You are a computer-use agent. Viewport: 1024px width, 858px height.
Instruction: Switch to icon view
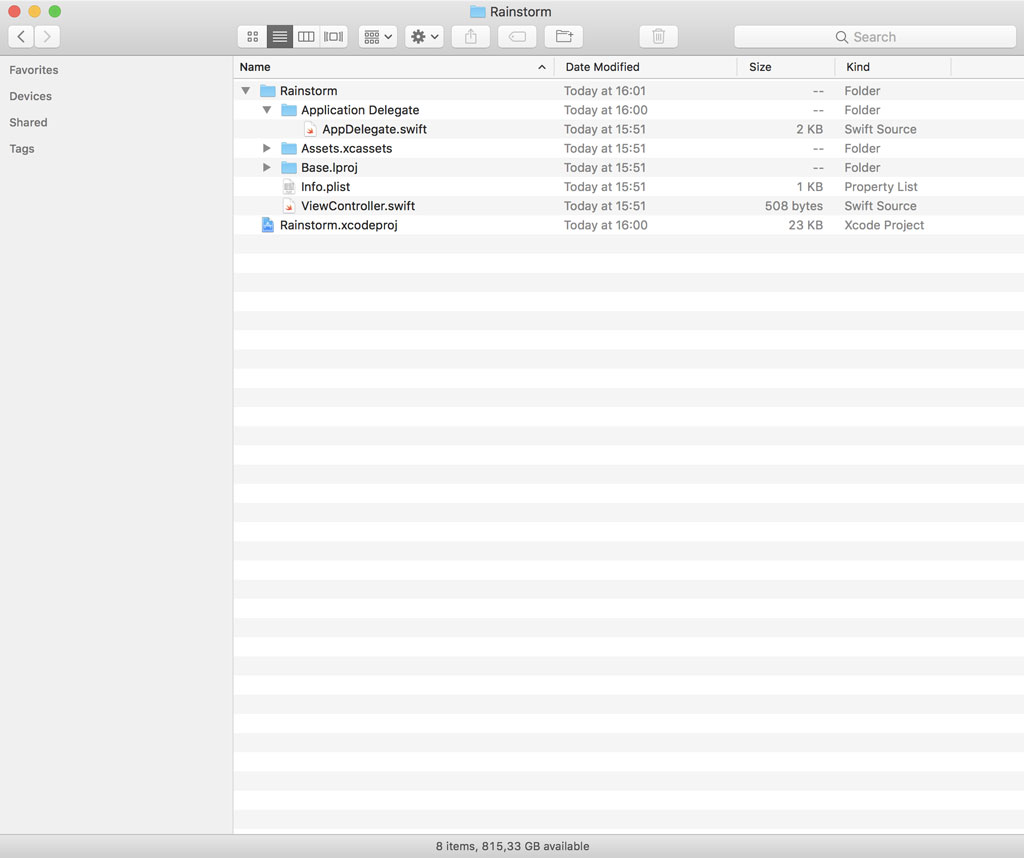click(252, 36)
